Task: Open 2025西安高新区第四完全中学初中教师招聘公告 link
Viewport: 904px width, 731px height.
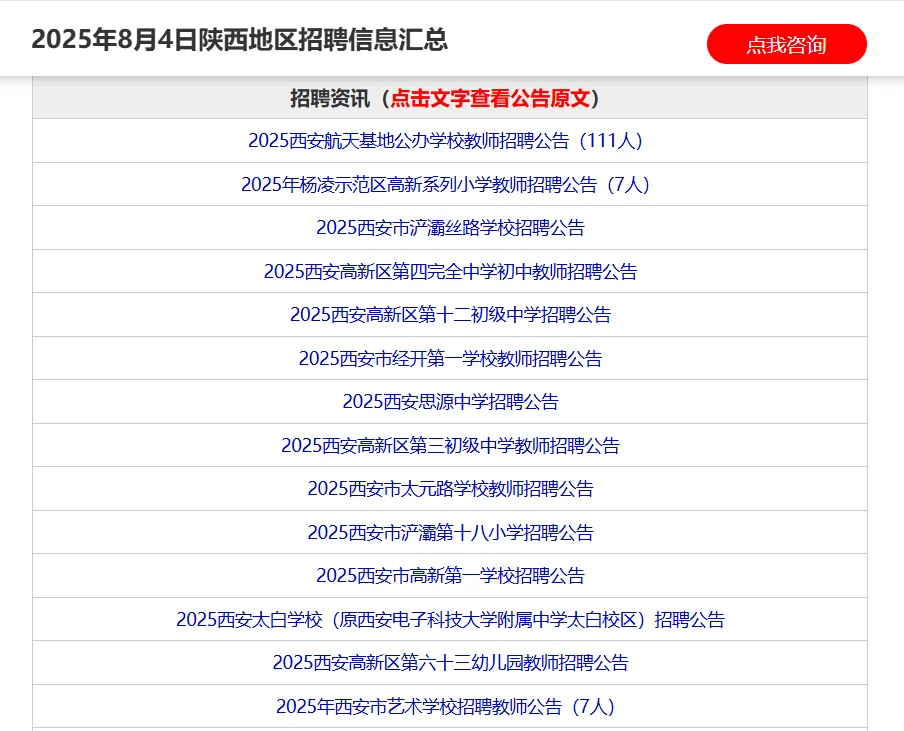Action: (x=450, y=272)
